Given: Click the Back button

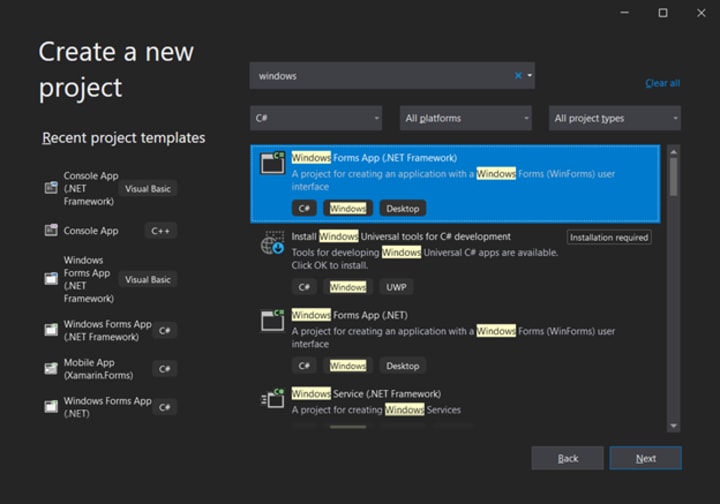Looking at the screenshot, I should point(568,458).
